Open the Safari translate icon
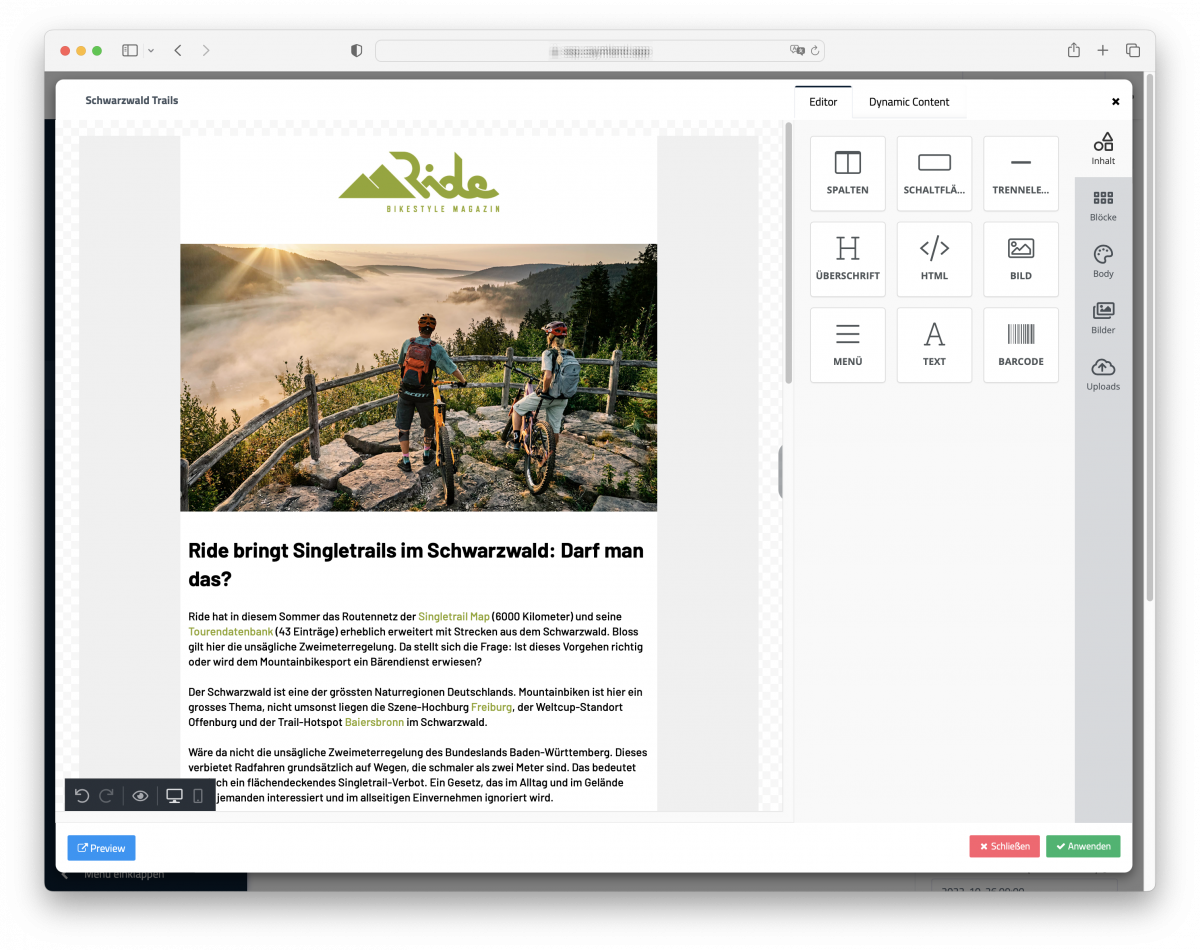 point(797,50)
